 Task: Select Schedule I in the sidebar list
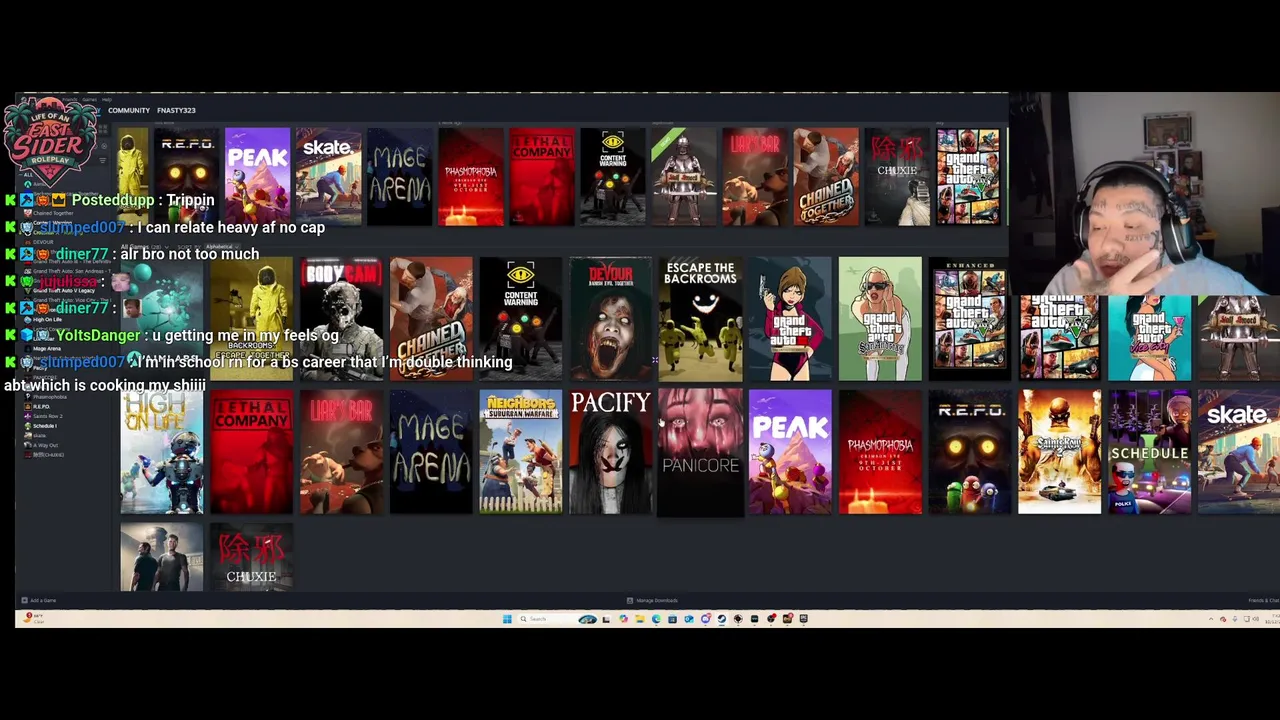click(x=44, y=426)
